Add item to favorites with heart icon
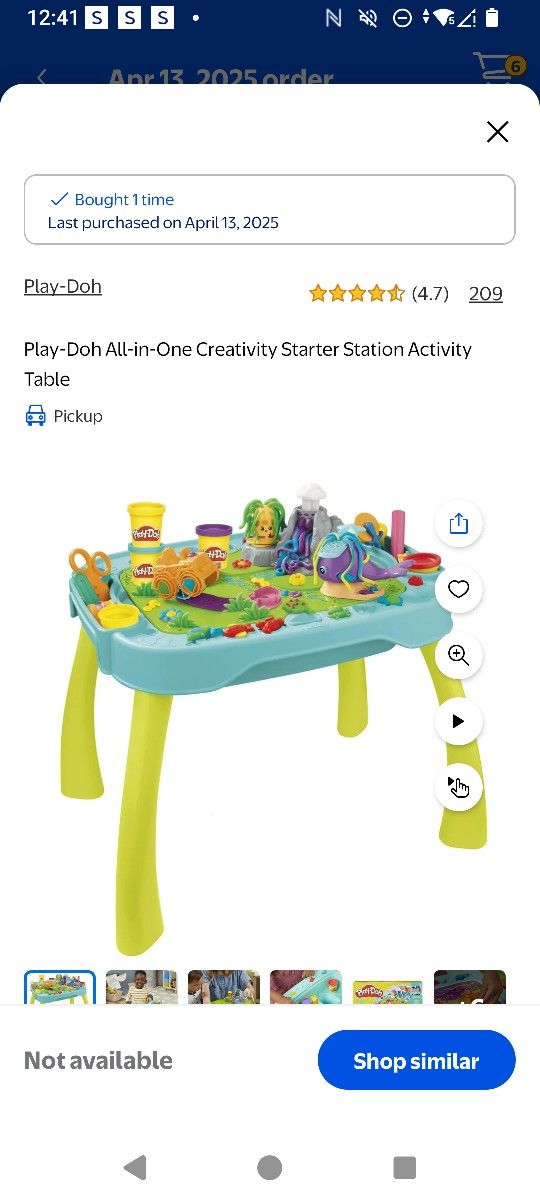This screenshot has height=1204, width=540. 459,589
